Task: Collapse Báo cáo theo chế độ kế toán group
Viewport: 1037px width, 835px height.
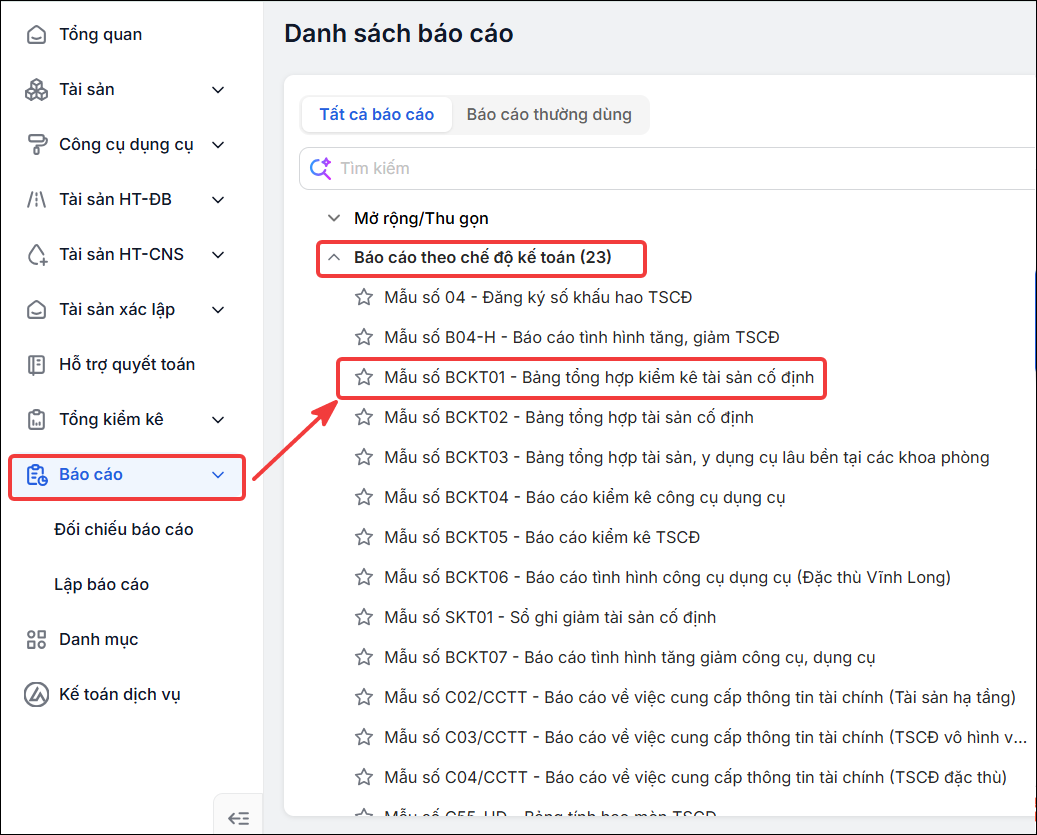Action: coord(334,257)
